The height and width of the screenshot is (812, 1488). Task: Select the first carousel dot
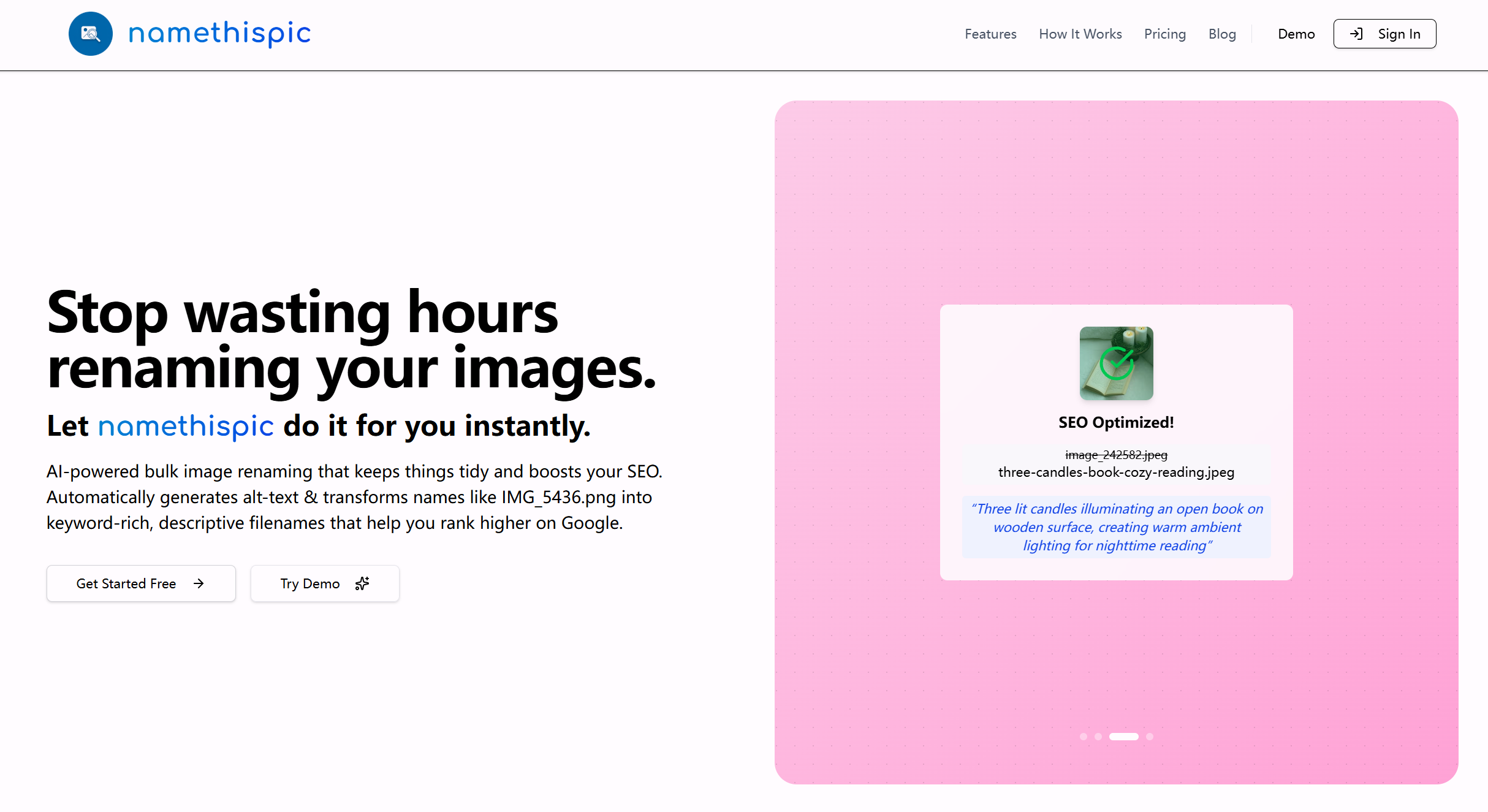1083,737
